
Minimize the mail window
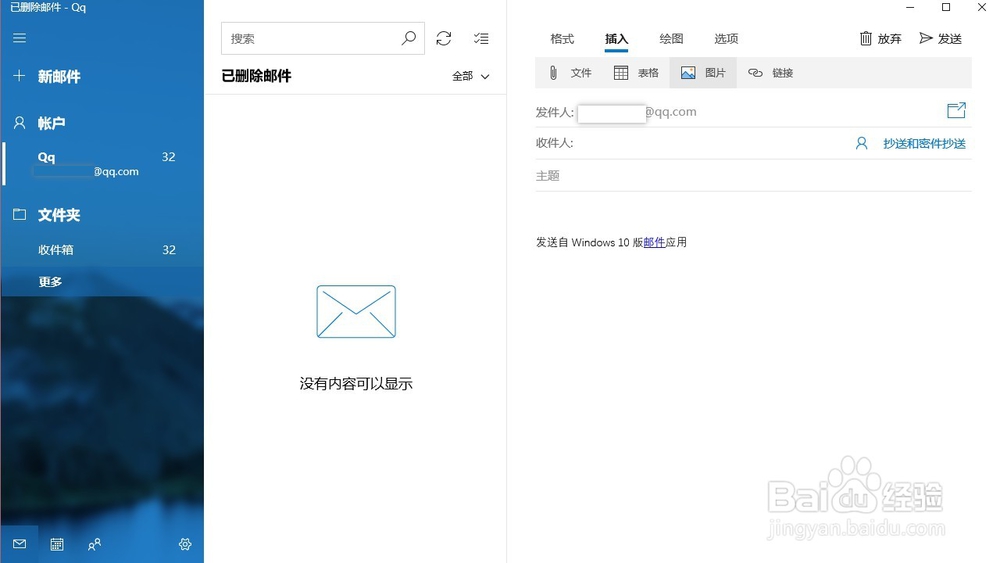pyautogui.click(x=910, y=7)
